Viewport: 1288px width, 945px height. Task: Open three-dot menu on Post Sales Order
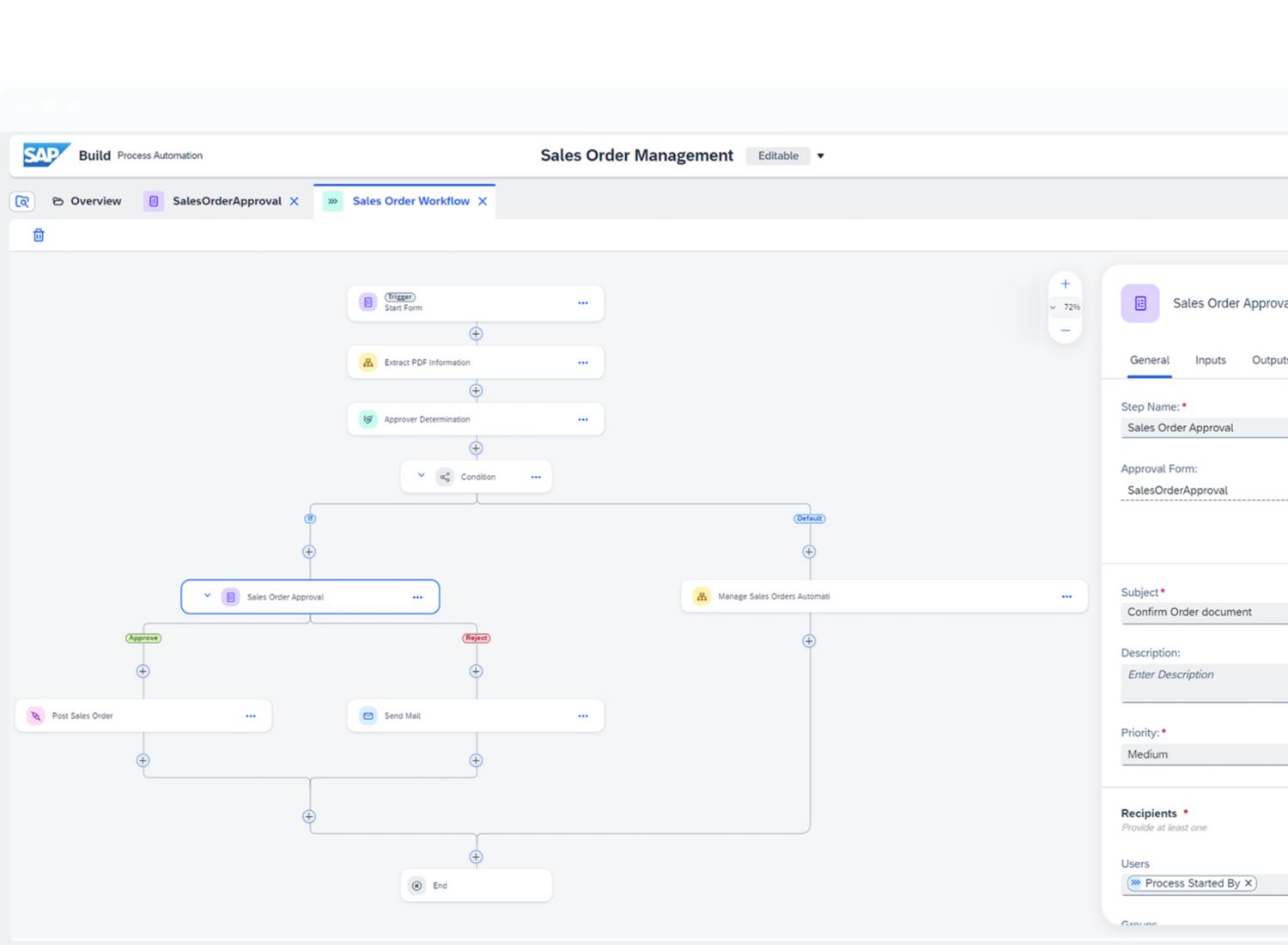click(251, 716)
